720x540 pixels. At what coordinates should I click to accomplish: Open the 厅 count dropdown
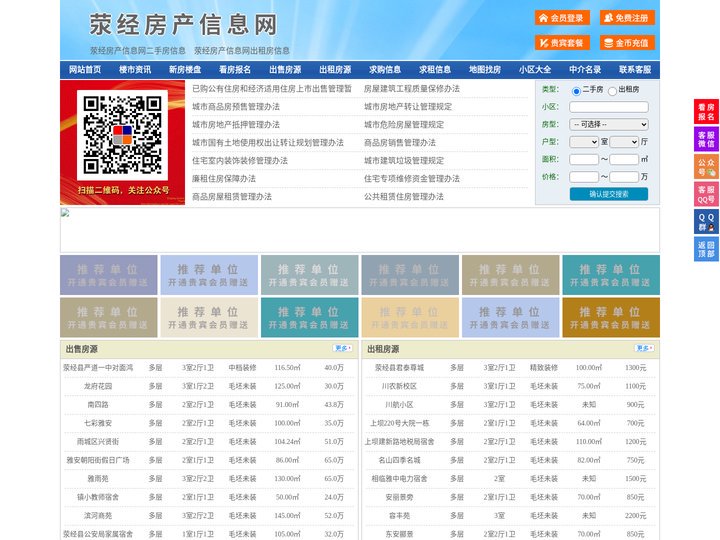tap(624, 142)
